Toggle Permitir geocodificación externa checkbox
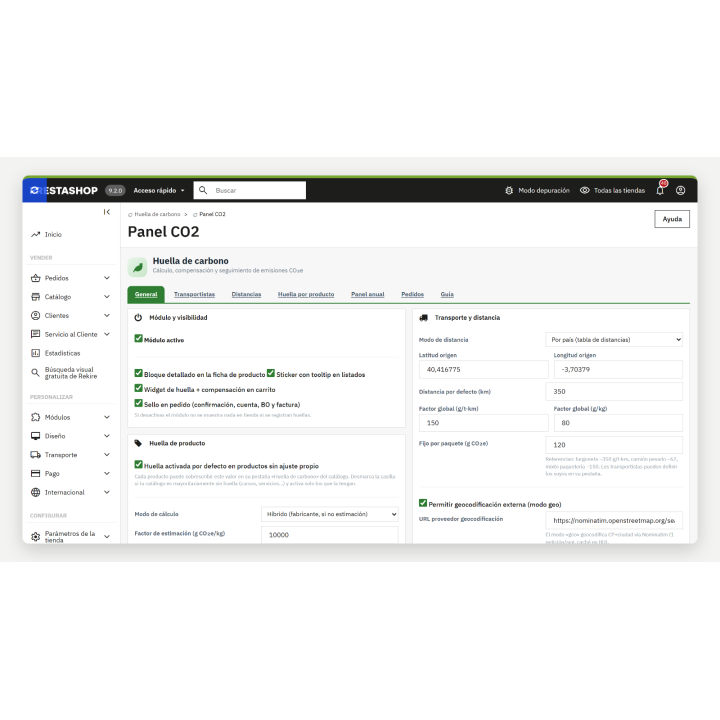This screenshot has height=720, width=720. (x=423, y=503)
